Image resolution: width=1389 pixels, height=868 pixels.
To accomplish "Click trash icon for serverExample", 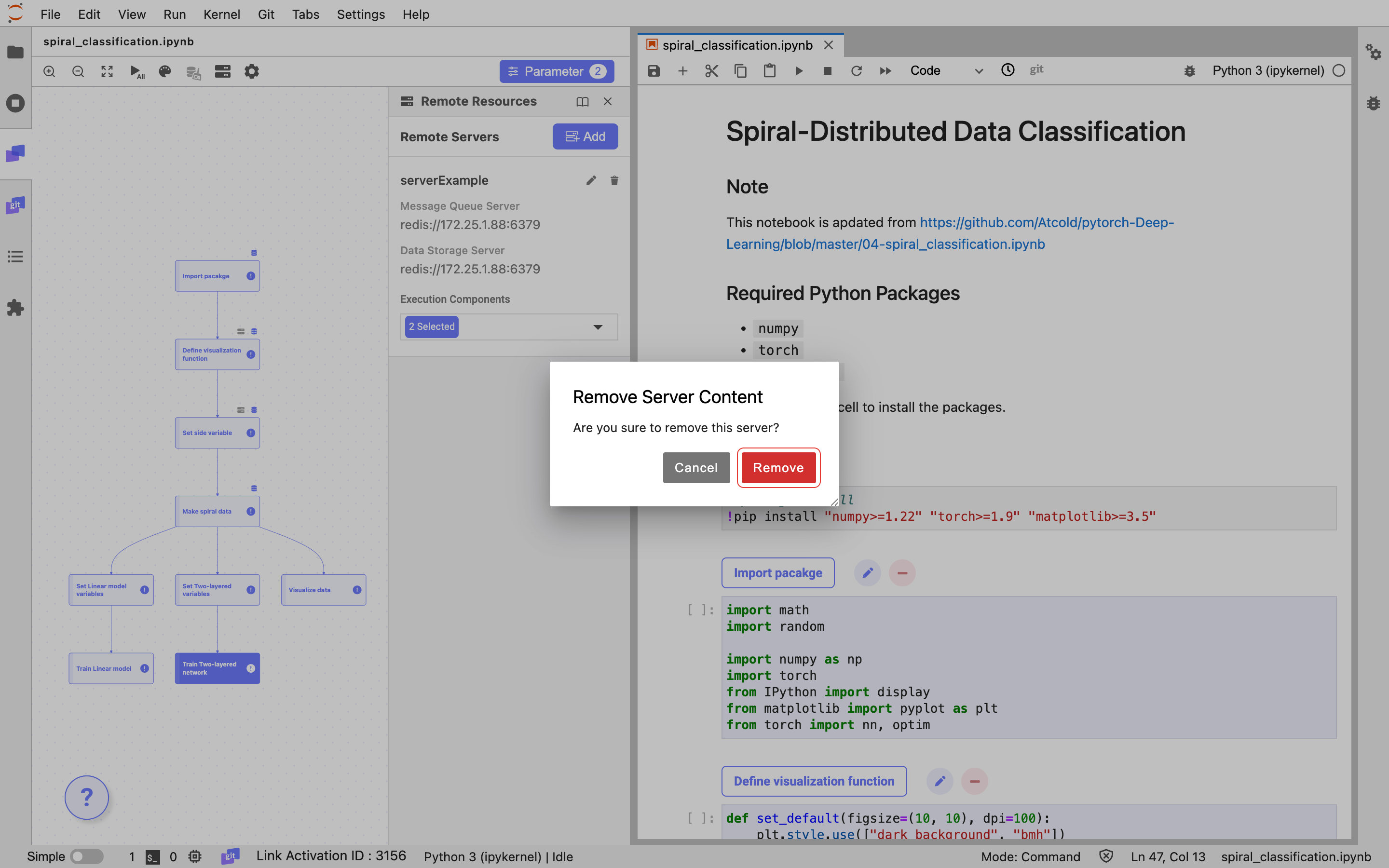I will coord(614,180).
